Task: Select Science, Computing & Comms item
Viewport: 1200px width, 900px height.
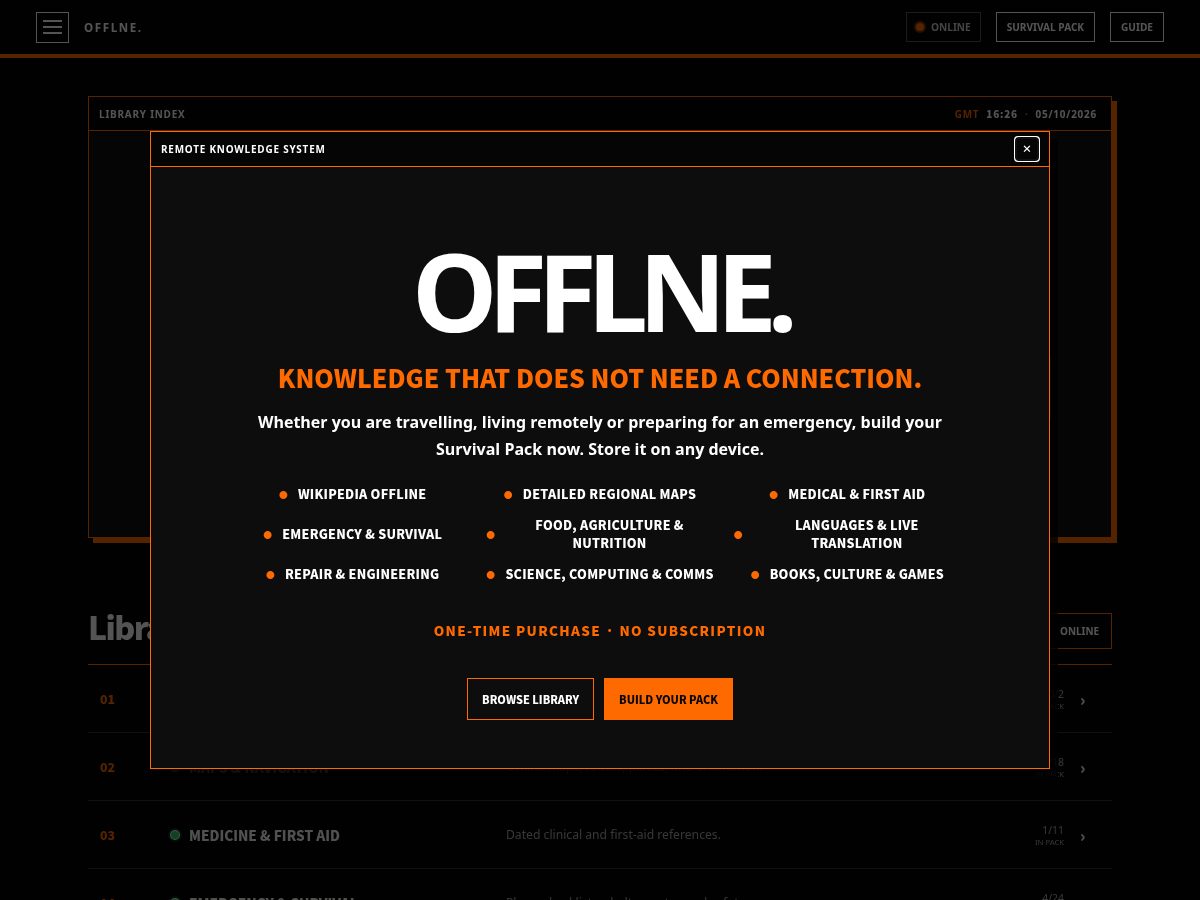Action: click(x=599, y=574)
